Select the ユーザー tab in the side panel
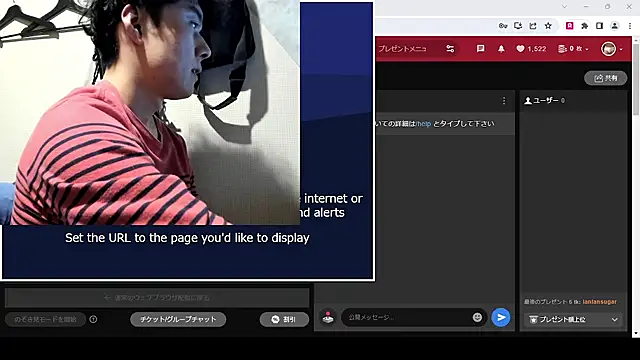 point(545,100)
